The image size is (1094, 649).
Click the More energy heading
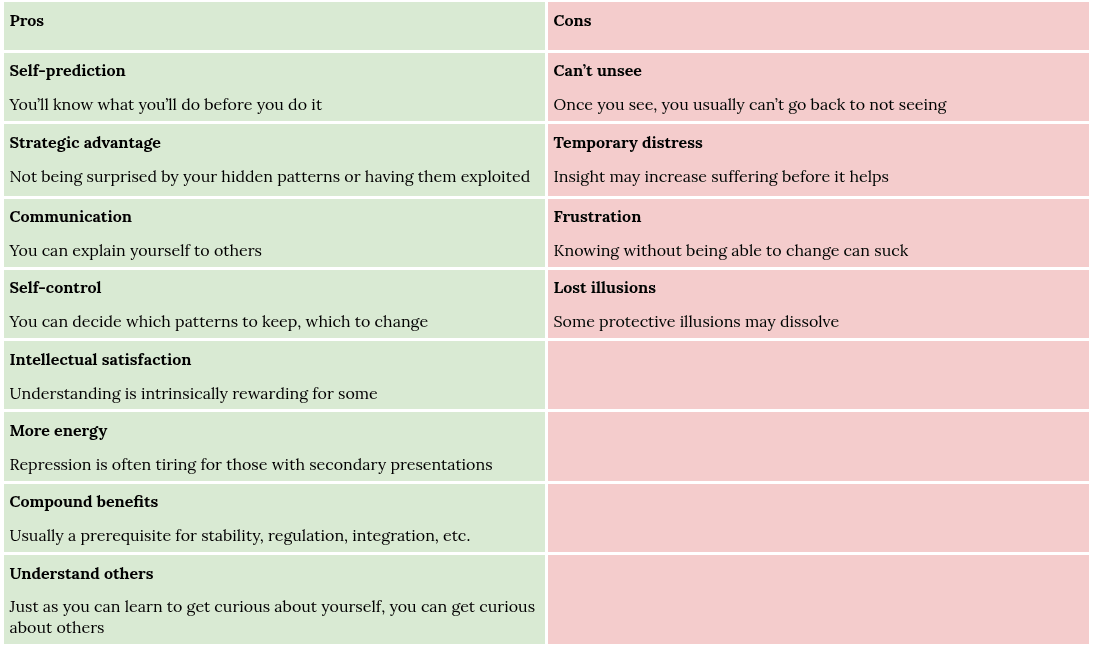[59, 431]
